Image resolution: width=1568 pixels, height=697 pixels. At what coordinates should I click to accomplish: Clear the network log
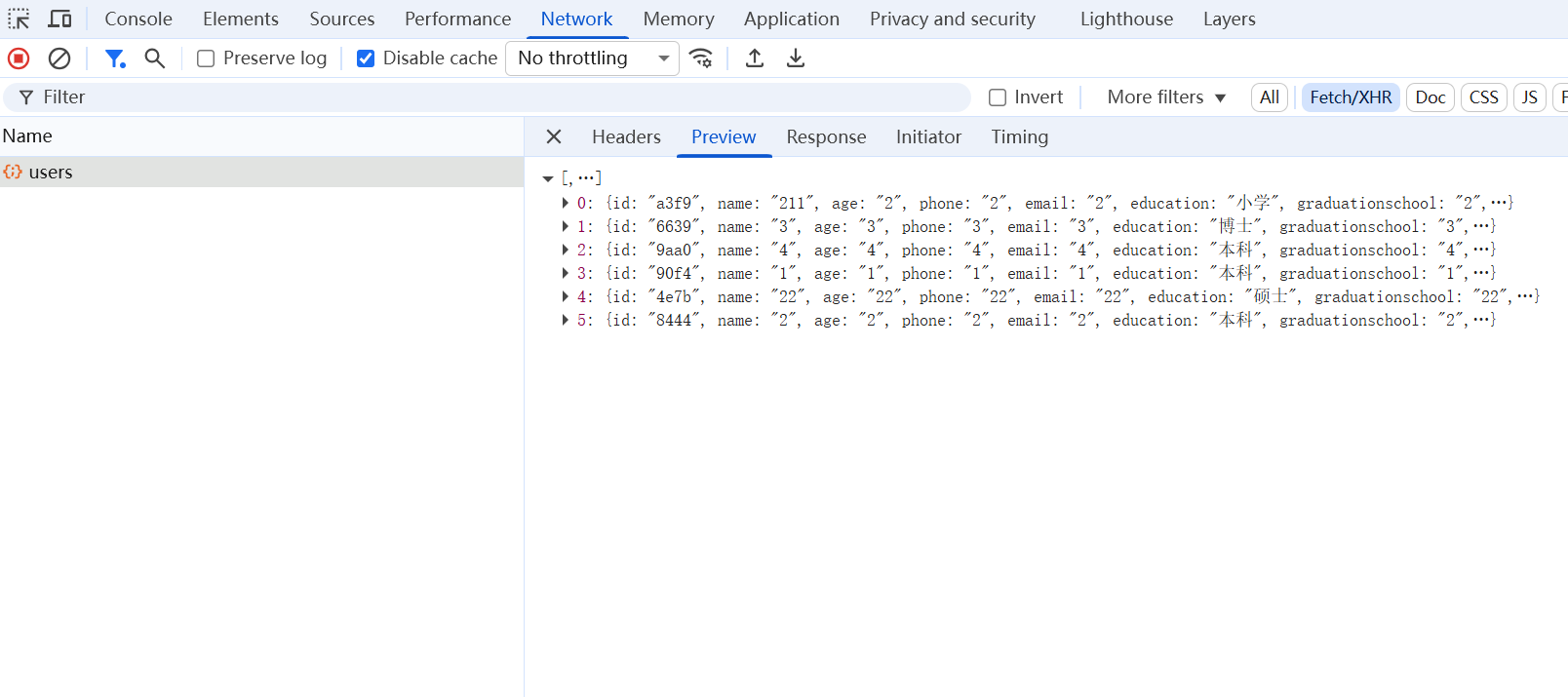click(x=59, y=58)
